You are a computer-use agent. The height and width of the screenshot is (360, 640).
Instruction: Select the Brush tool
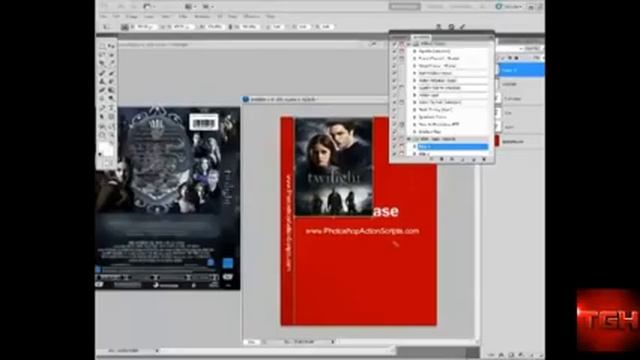pyautogui.click(x=111, y=73)
